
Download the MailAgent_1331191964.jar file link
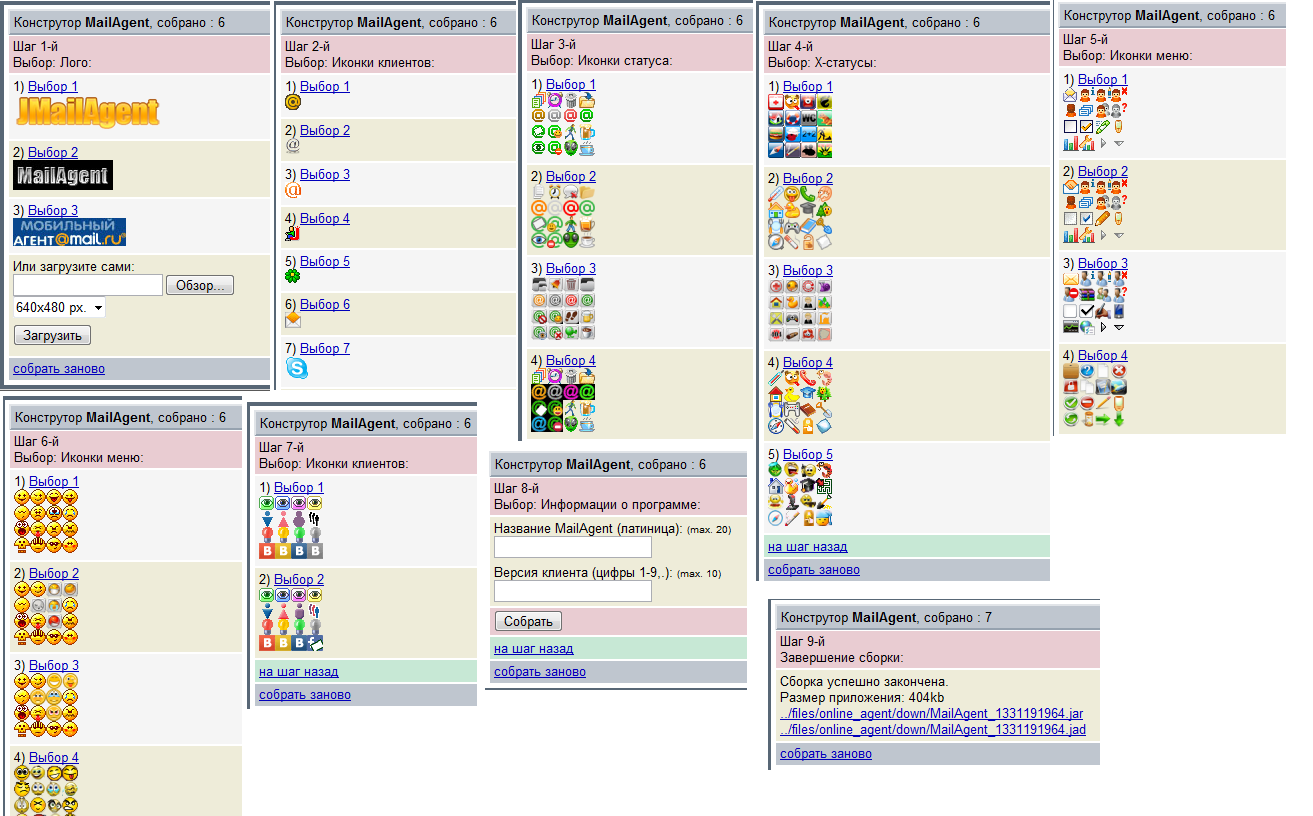pos(931,714)
